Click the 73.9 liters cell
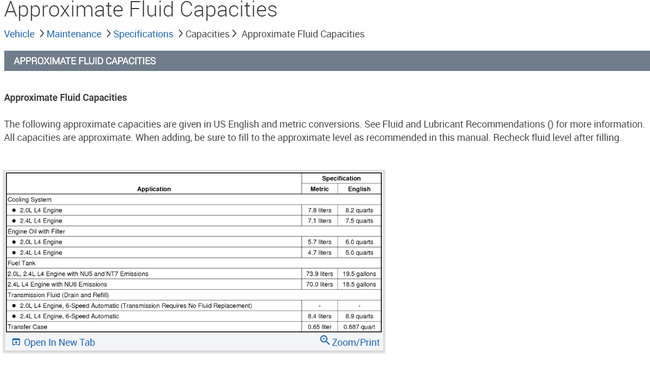This screenshot has height=365, width=650. [x=320, y=274]
